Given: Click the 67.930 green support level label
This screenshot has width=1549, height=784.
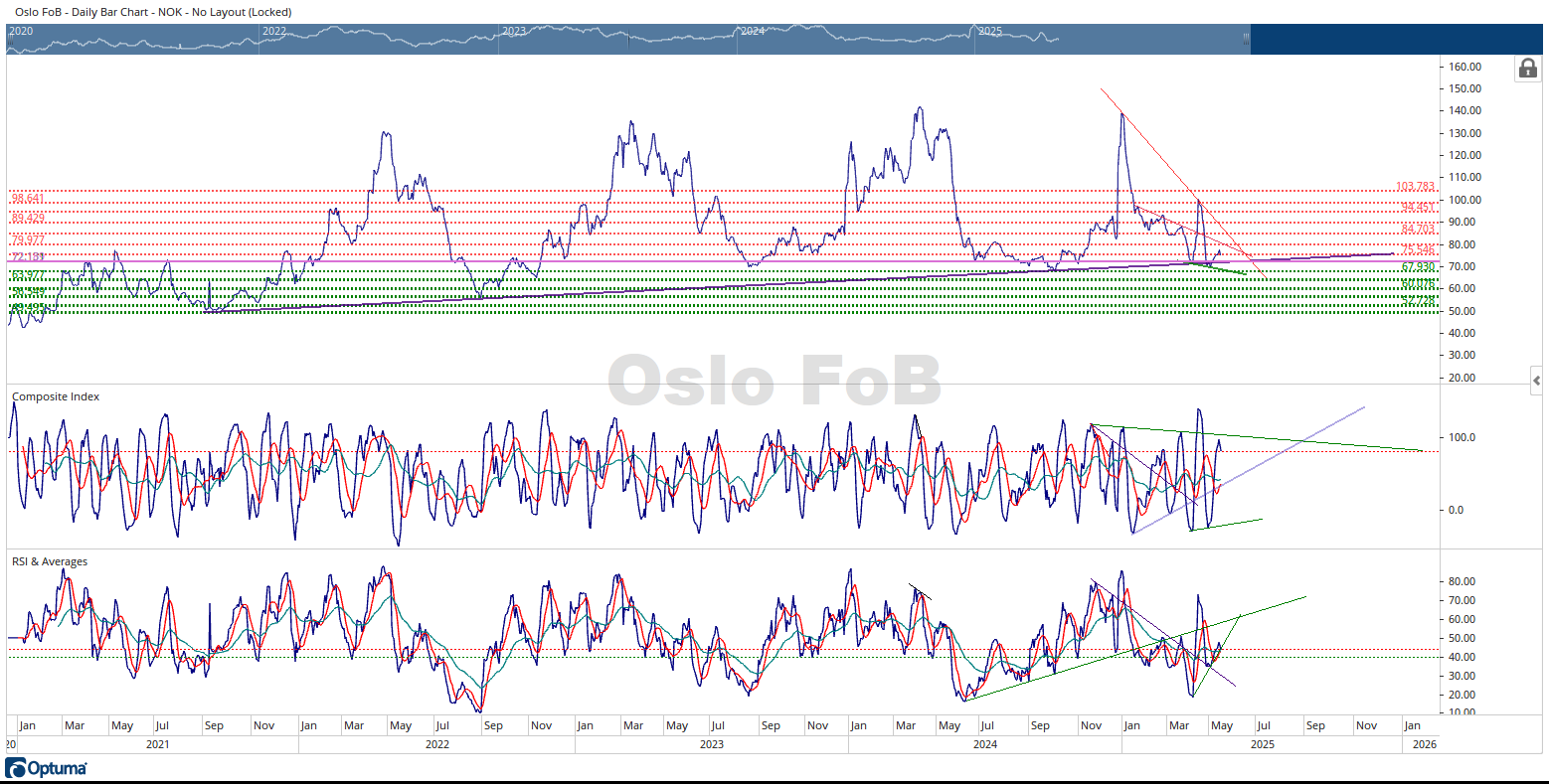Looking at the screenshot, I should click(x=1418, y=267).
